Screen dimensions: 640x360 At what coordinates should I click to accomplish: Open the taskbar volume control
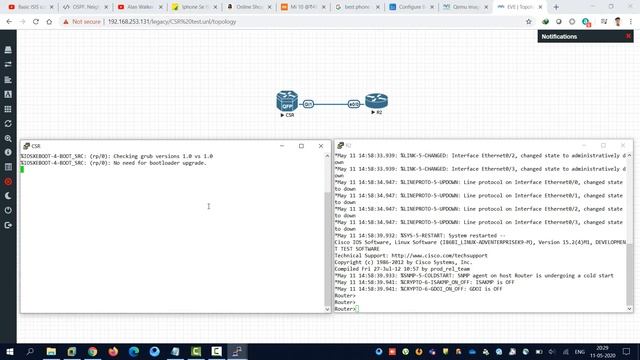tap(552, 352)
